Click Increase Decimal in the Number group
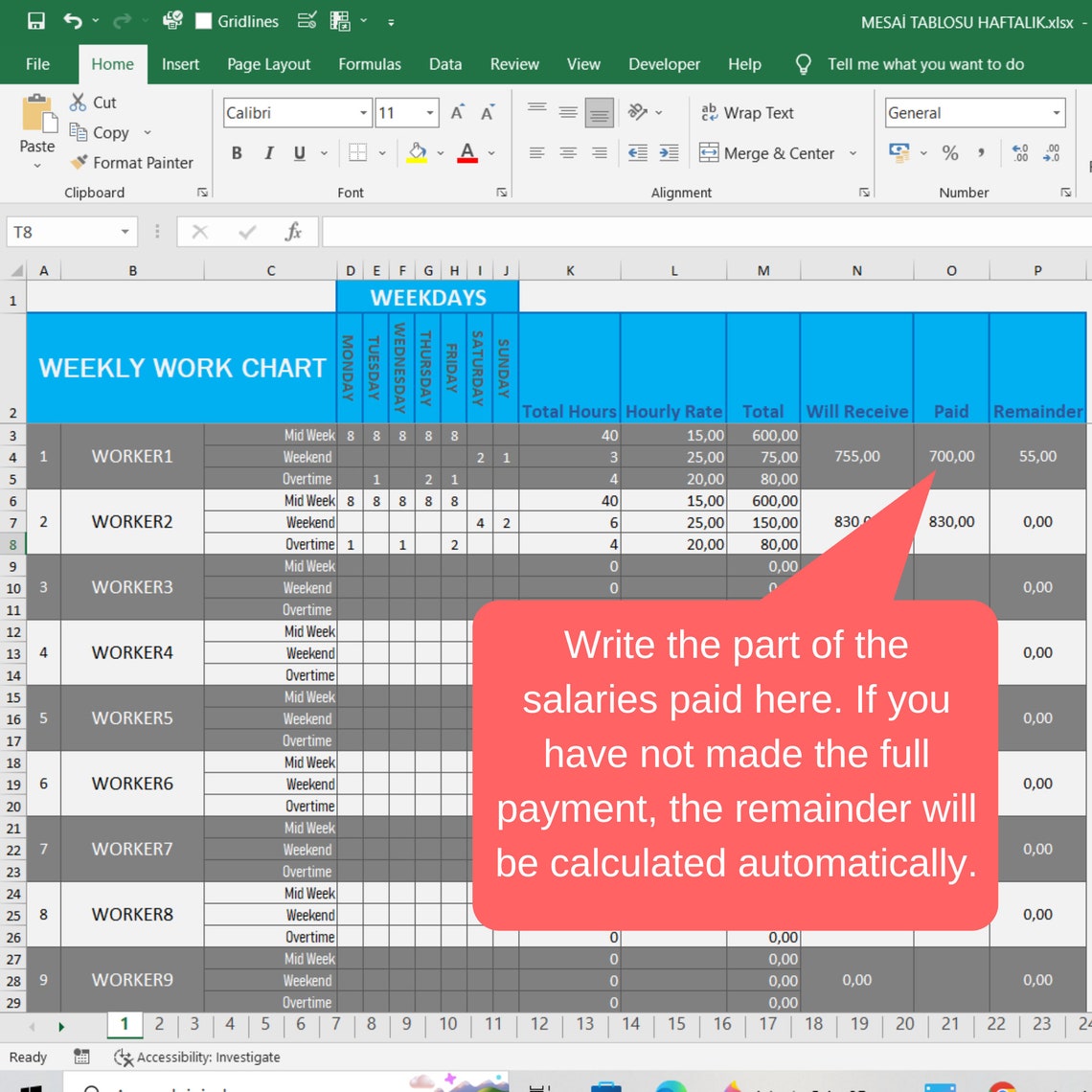This screenshot has height=1092, width=1092. (1018, 152)
